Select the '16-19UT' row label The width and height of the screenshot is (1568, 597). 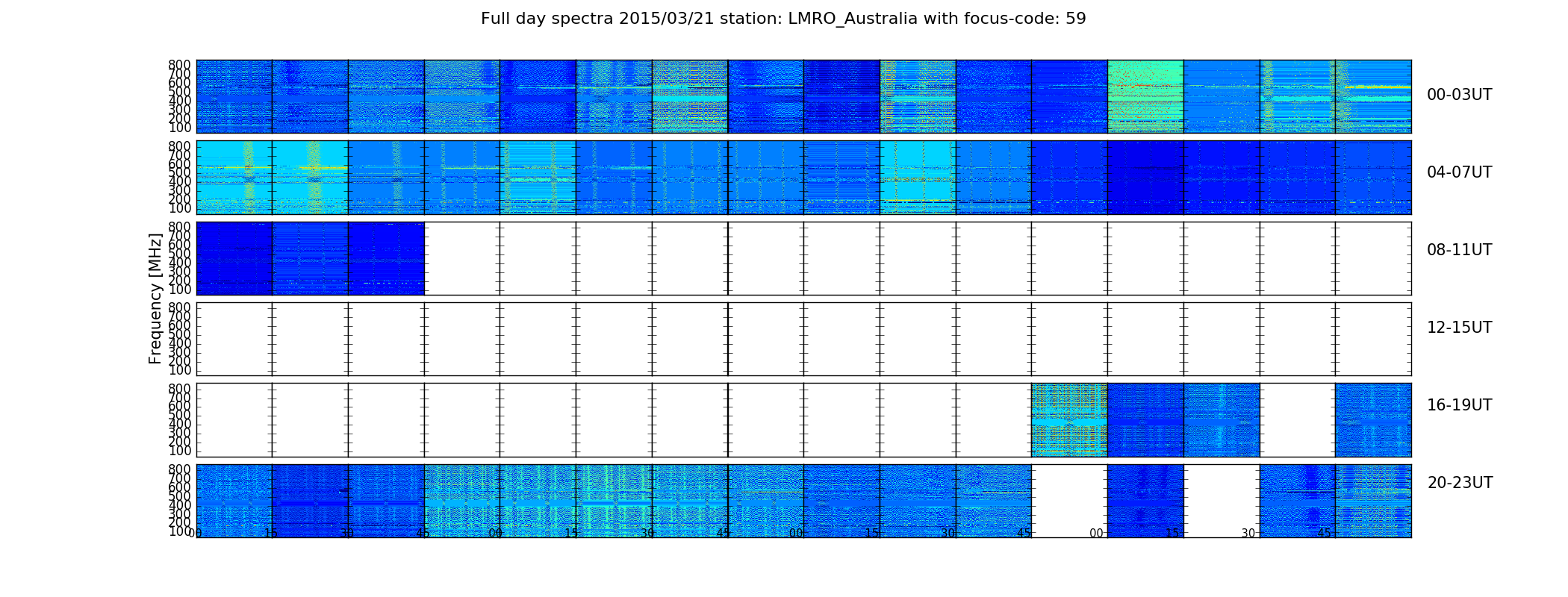[x=1459, y=405]
